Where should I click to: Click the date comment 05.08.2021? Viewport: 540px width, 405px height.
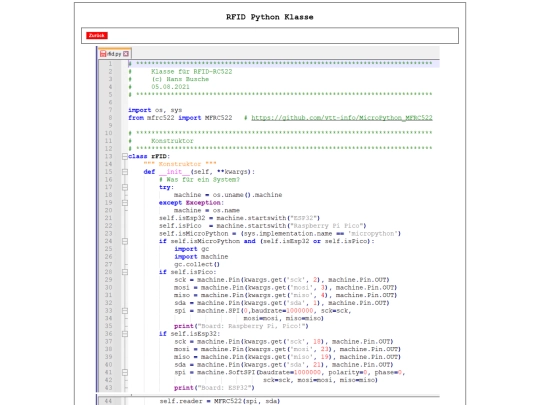pyautogui.click(x=170, y=87)
